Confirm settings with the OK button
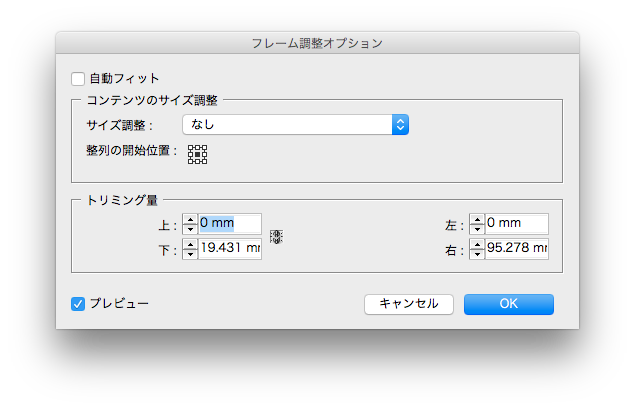 (x=508, y=304)
